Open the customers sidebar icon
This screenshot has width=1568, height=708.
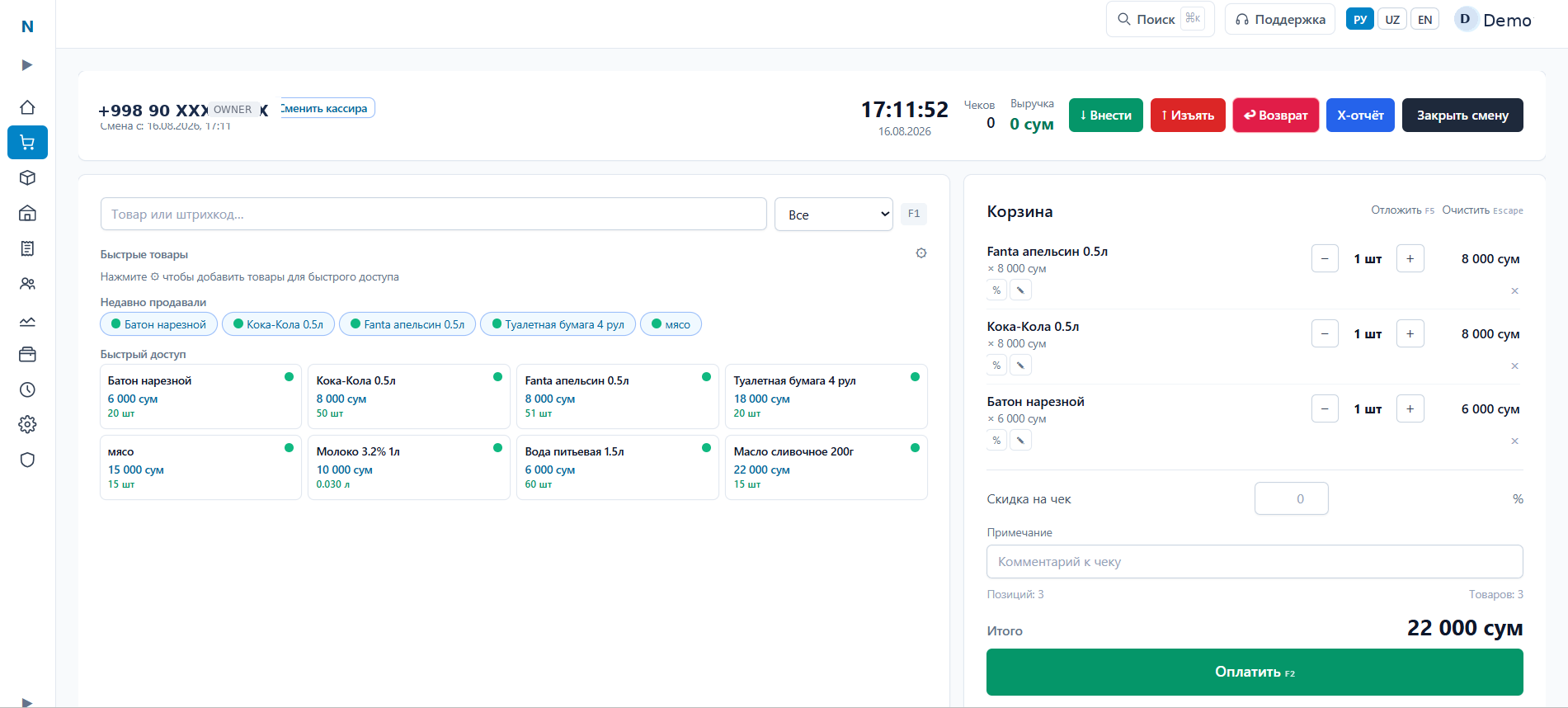[x=27, y=284]
